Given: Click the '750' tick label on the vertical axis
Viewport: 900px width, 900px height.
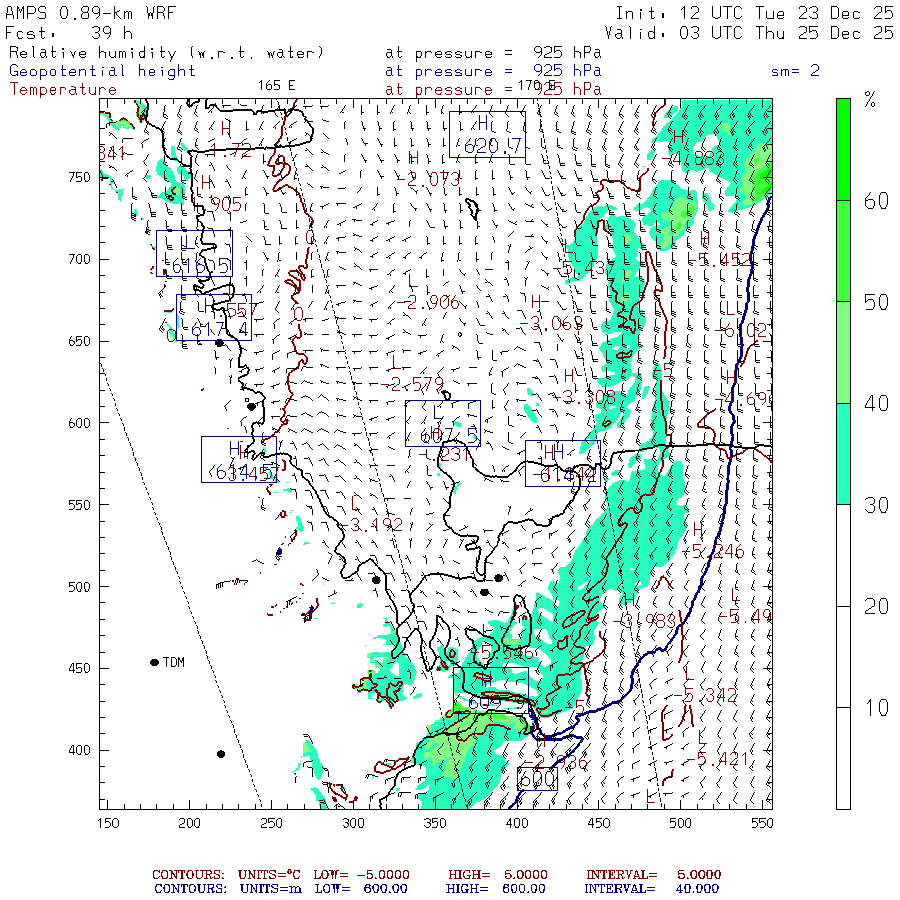Looking at the screenshot, I should (x=79, y=177).
